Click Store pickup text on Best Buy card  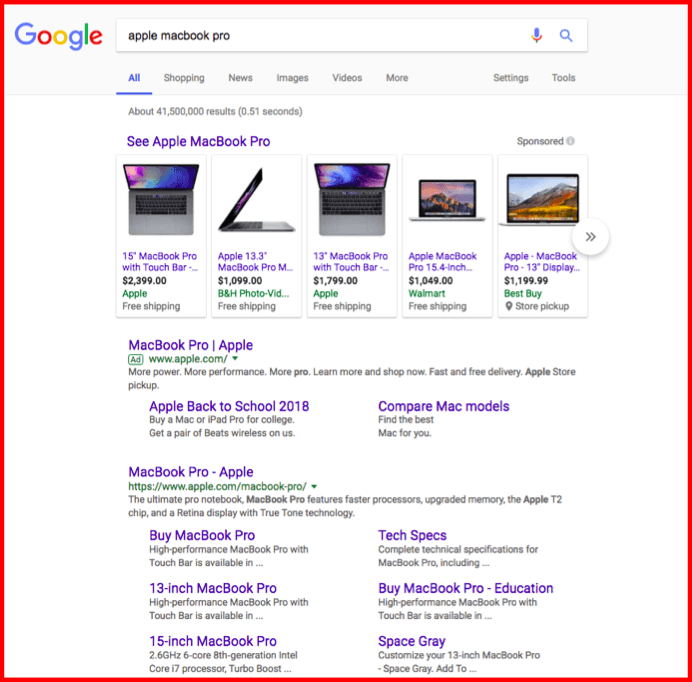coord(542,306)
